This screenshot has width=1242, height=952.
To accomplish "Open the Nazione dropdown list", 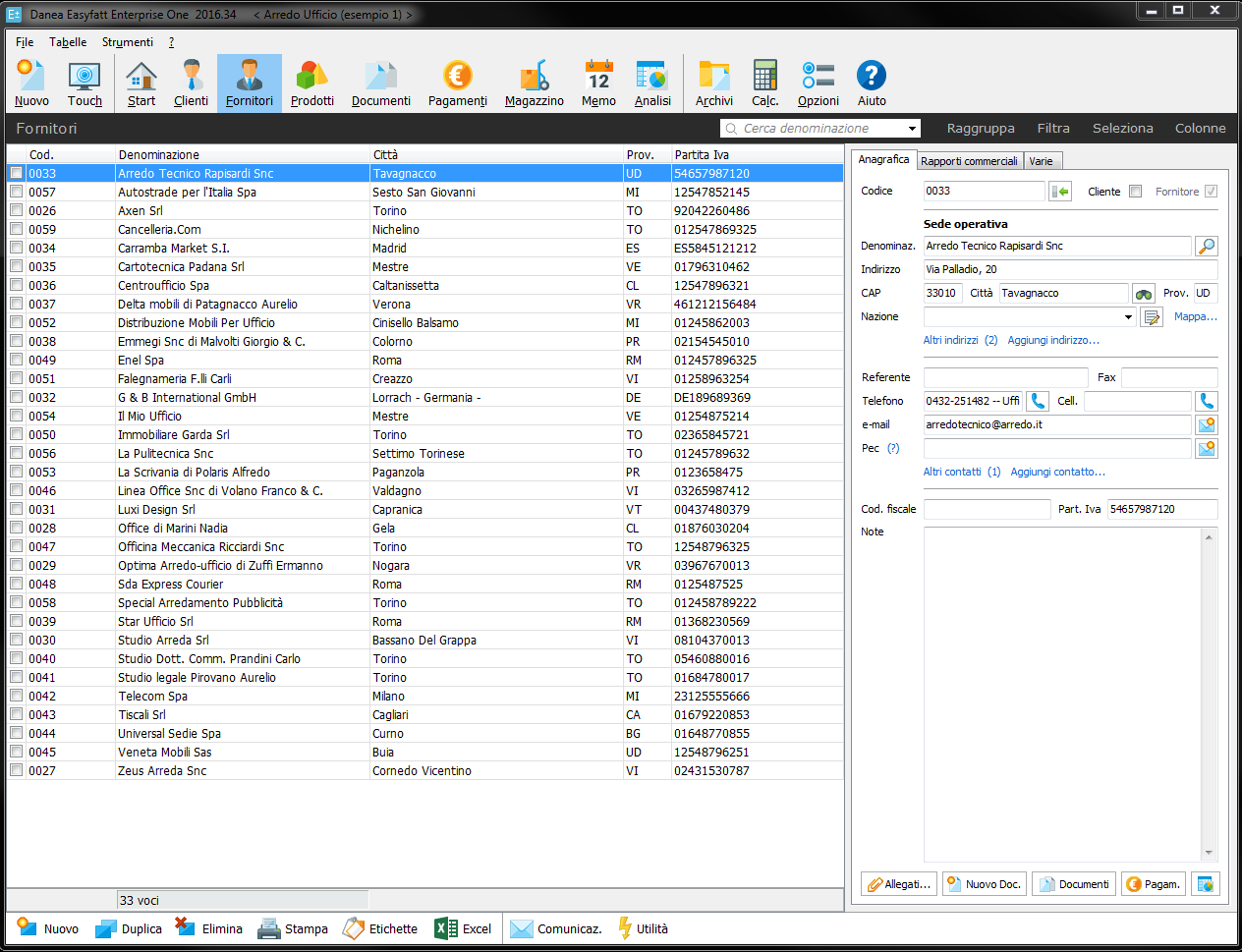I will 1128,317.
